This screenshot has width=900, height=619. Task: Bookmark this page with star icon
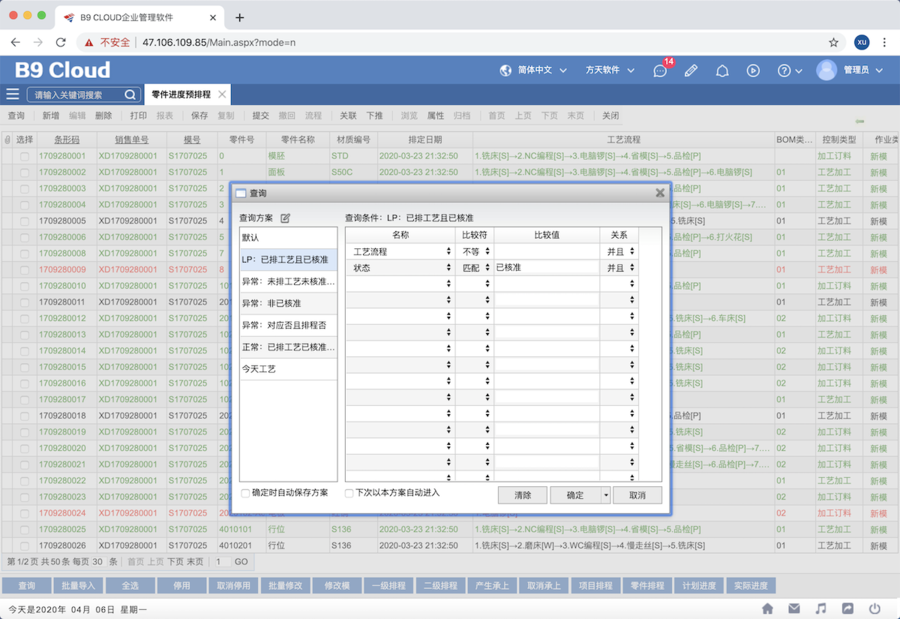833,42
